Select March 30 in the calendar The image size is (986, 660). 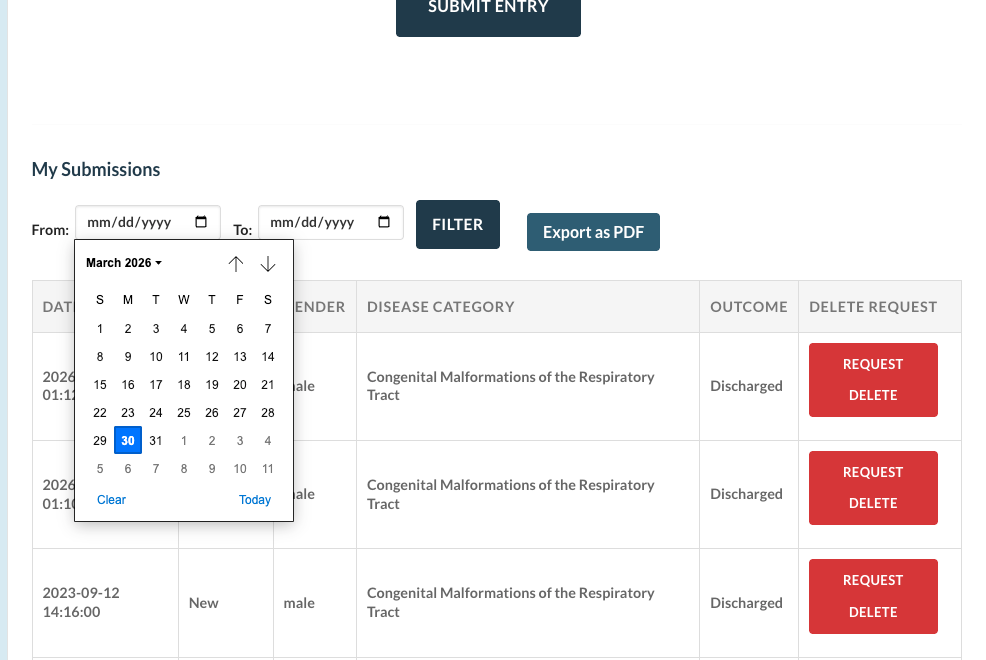coord(128,441)
